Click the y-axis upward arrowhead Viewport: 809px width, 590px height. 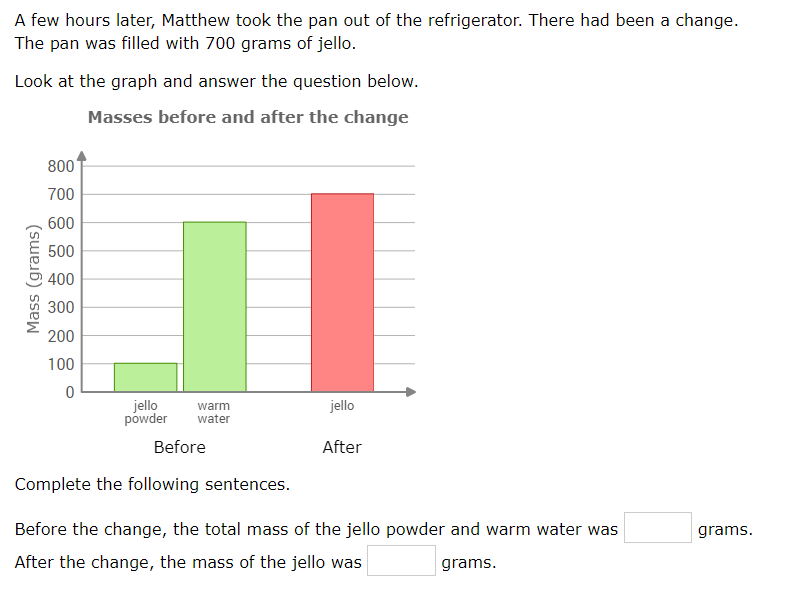82,156
